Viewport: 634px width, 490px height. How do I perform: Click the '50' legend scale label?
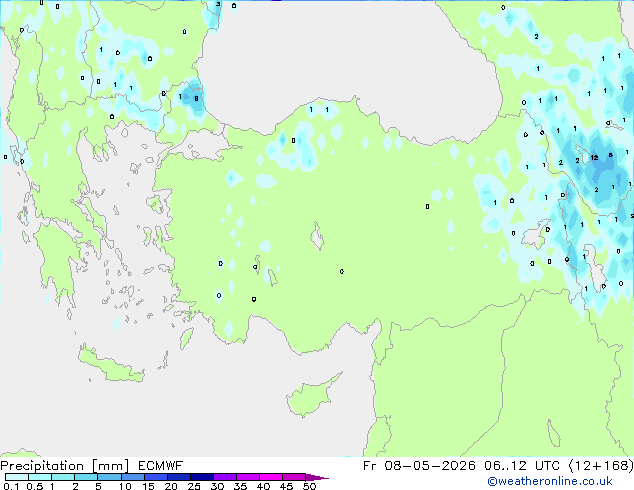click(309, 486)
